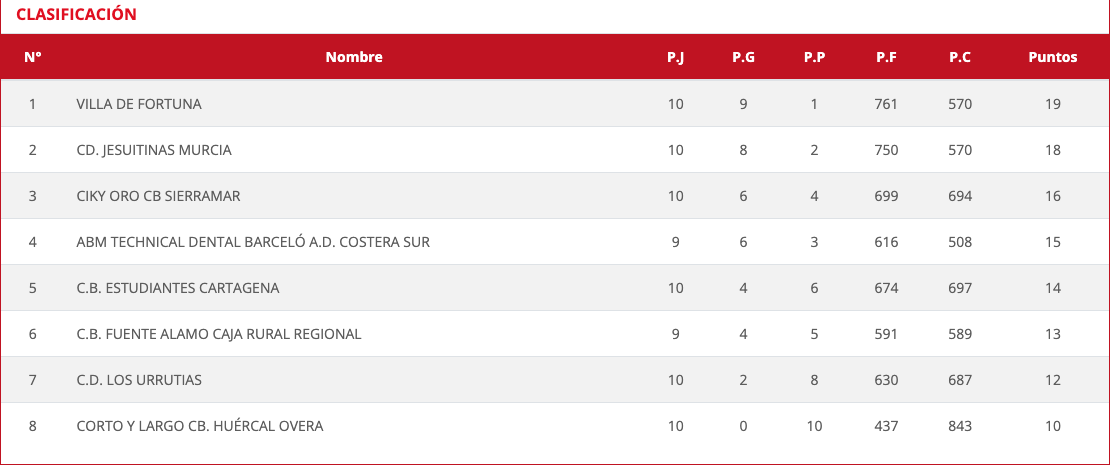Viewport: 1111px width, 465px height.
Task: Click C.B. FUENTE ALAMO CAJA RURAL REGIONAL
Action: (219, 334)
